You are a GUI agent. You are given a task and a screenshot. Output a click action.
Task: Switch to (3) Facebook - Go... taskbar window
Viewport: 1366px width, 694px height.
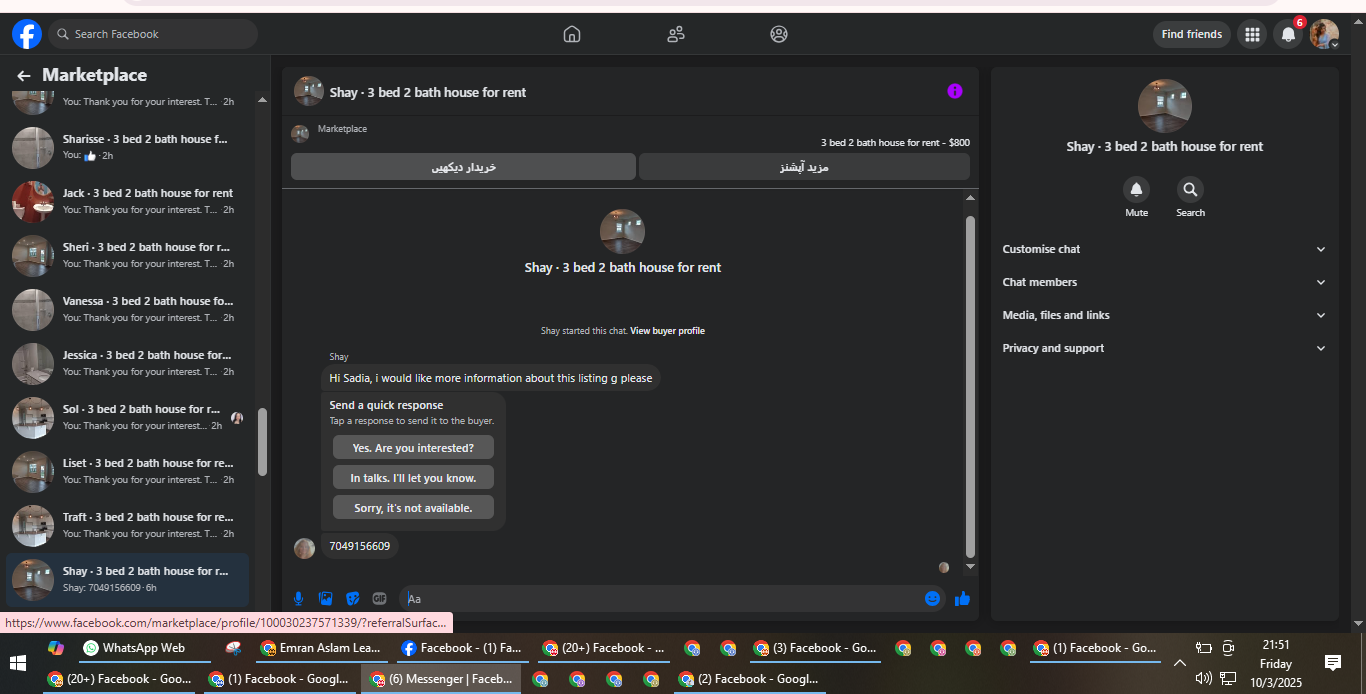(815, 648)
